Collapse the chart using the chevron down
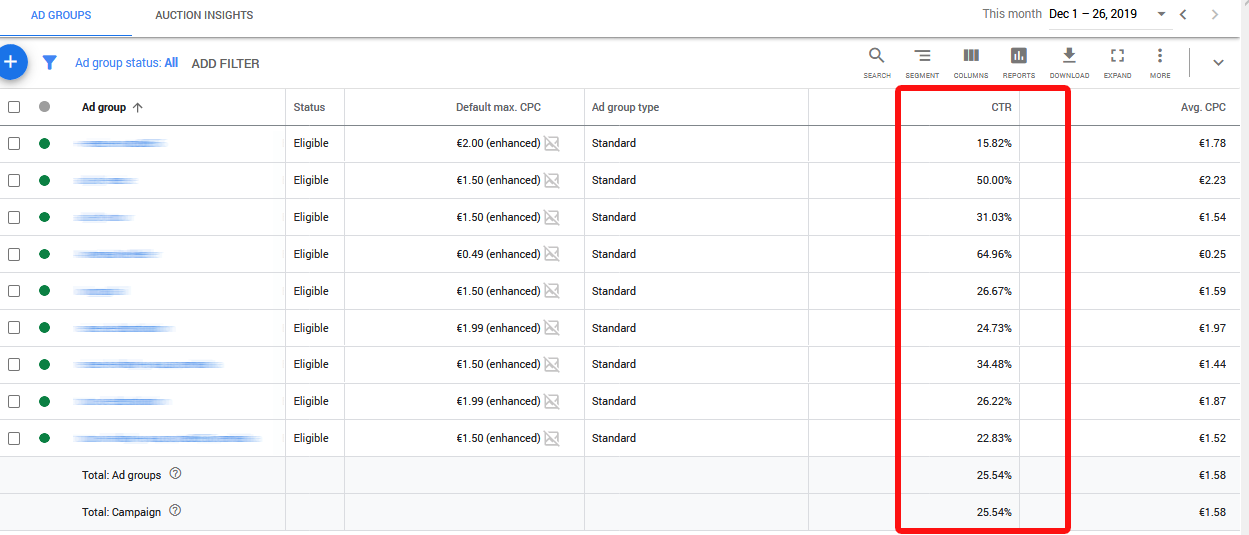The image size is (1249, 535). click(1217, 63)
